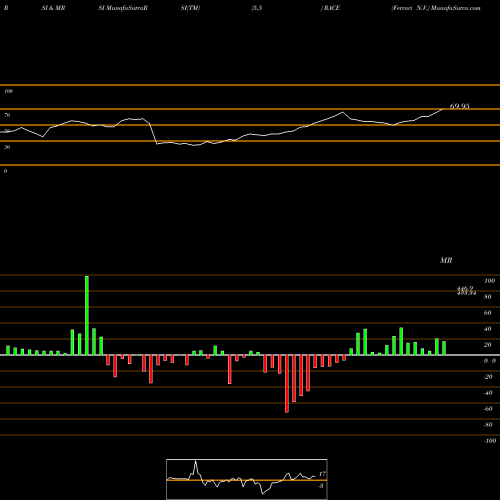The width and height of the screenshot is (500, 500).
Task: Click the -3 value in mini chart
Action: coord(321,486)
